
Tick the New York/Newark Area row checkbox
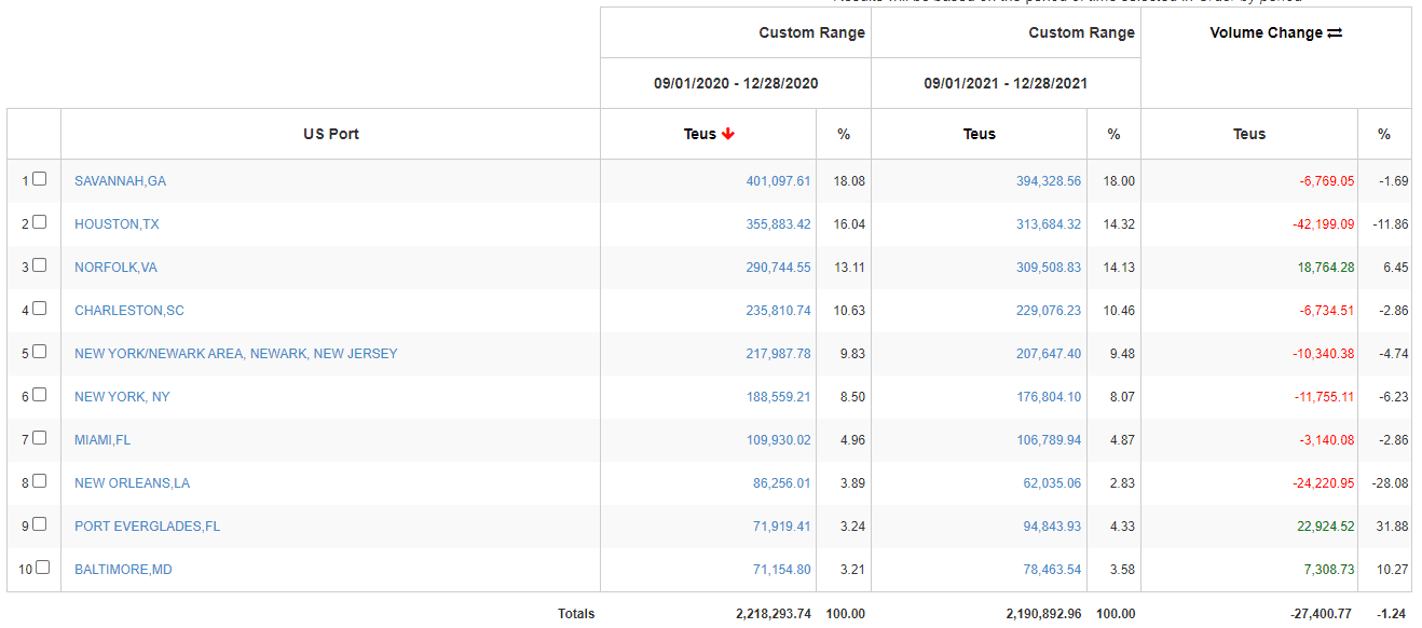pos(39,352)
